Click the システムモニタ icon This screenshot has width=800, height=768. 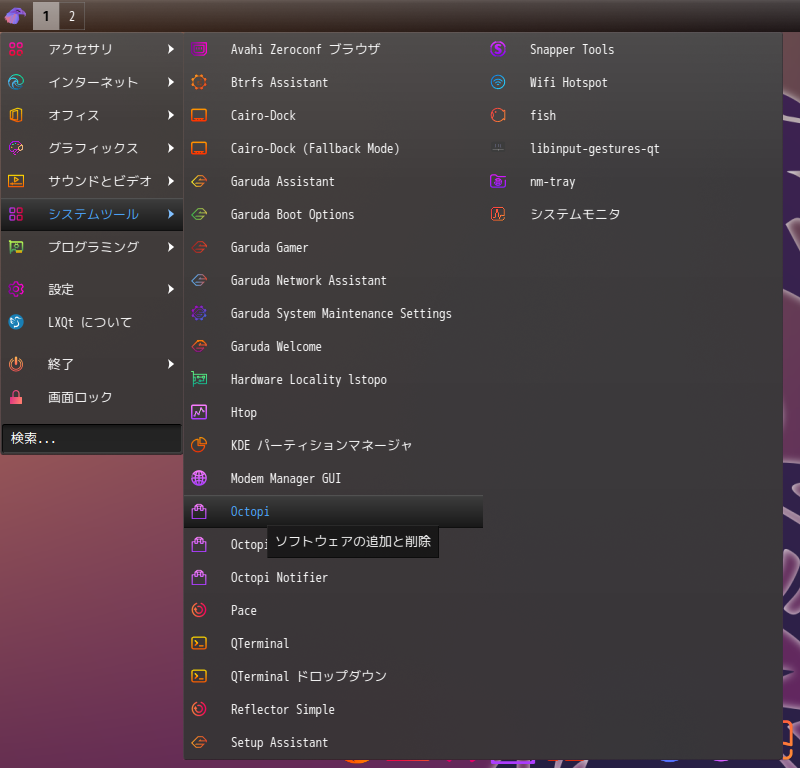pyautogui.click(x=498, y=214)
